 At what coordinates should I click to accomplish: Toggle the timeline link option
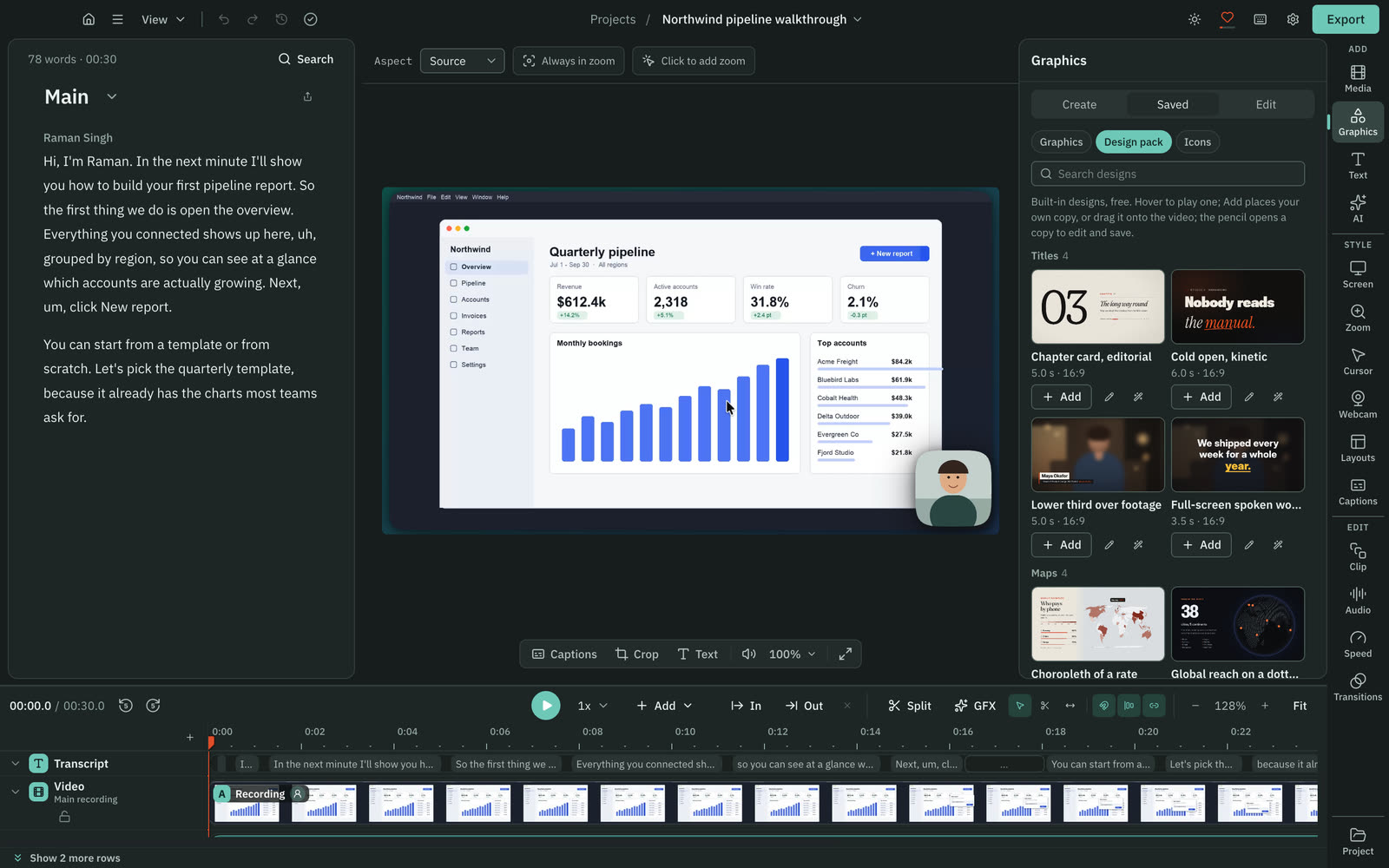1154,706
